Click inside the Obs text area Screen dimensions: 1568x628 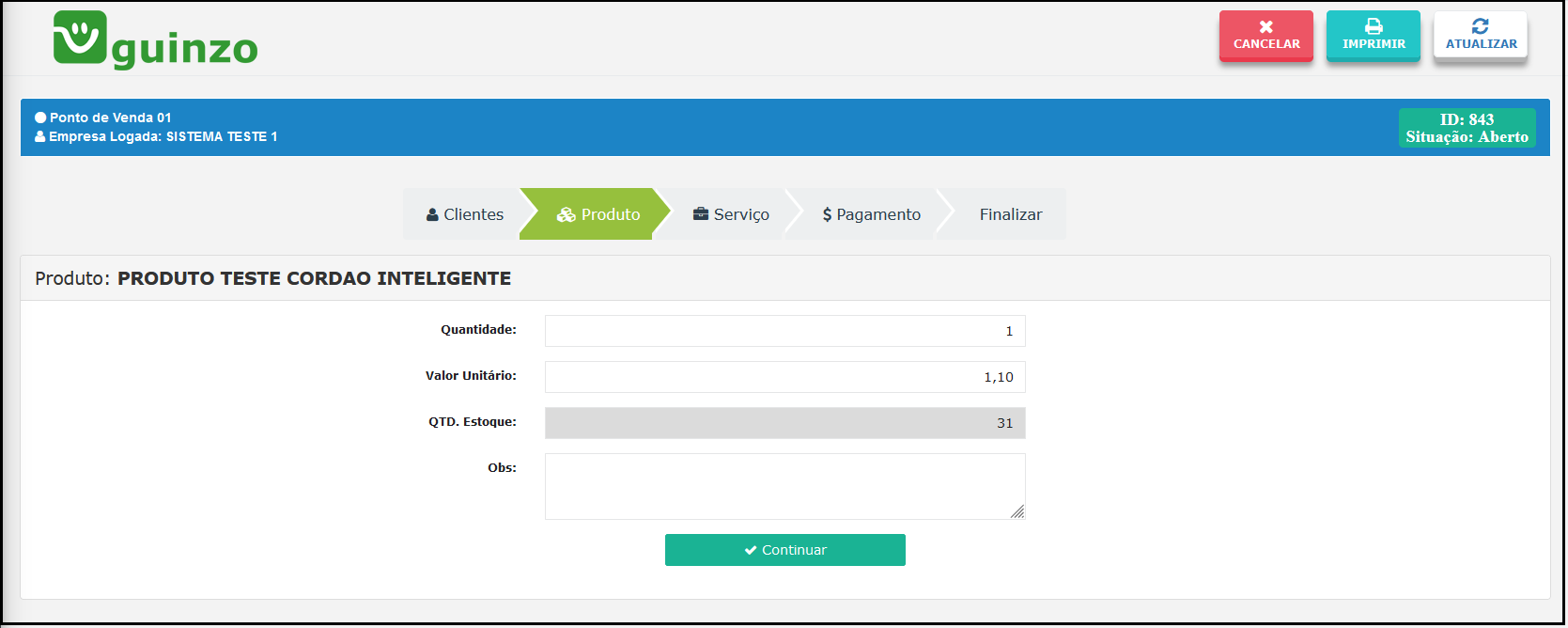(x=784, y=486)
